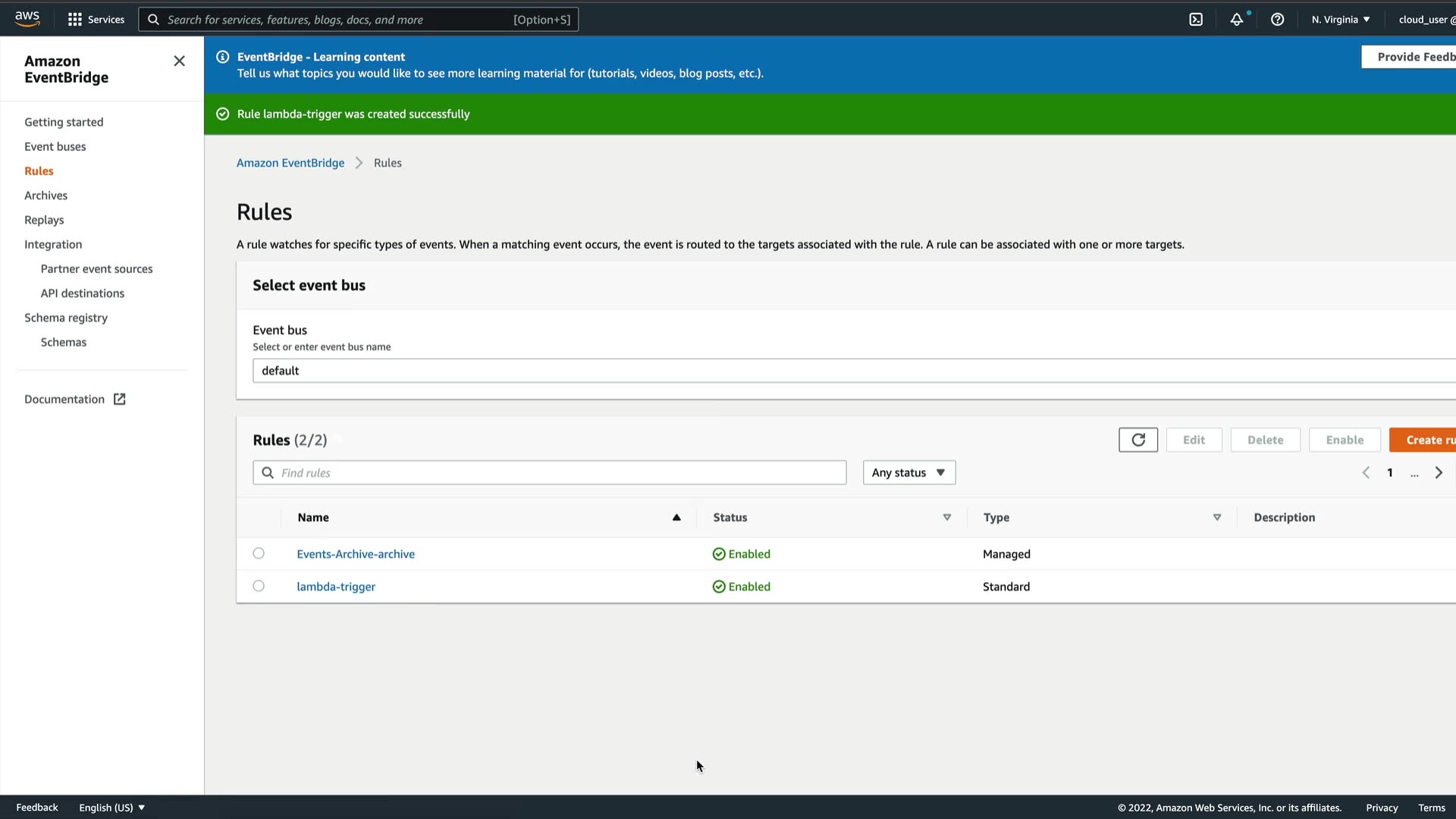Open the lambda-trigger rule link
The image size is (1456, 819).
pos(336,586)
